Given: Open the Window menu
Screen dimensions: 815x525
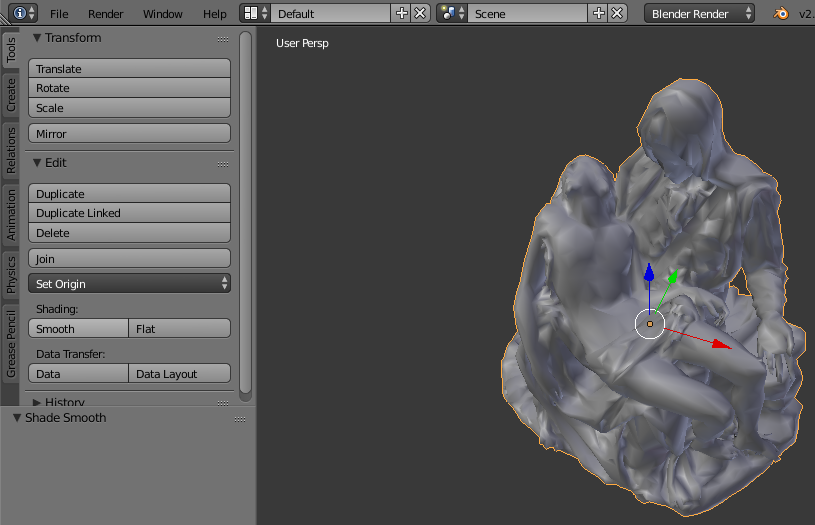Looking at the screenshot, I should [163, 14].
